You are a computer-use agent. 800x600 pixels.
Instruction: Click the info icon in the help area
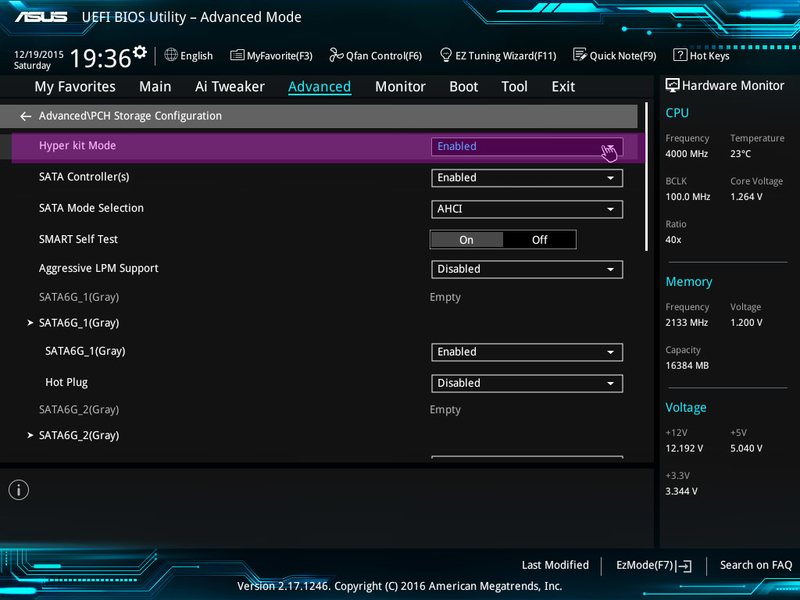pos(19,490)
